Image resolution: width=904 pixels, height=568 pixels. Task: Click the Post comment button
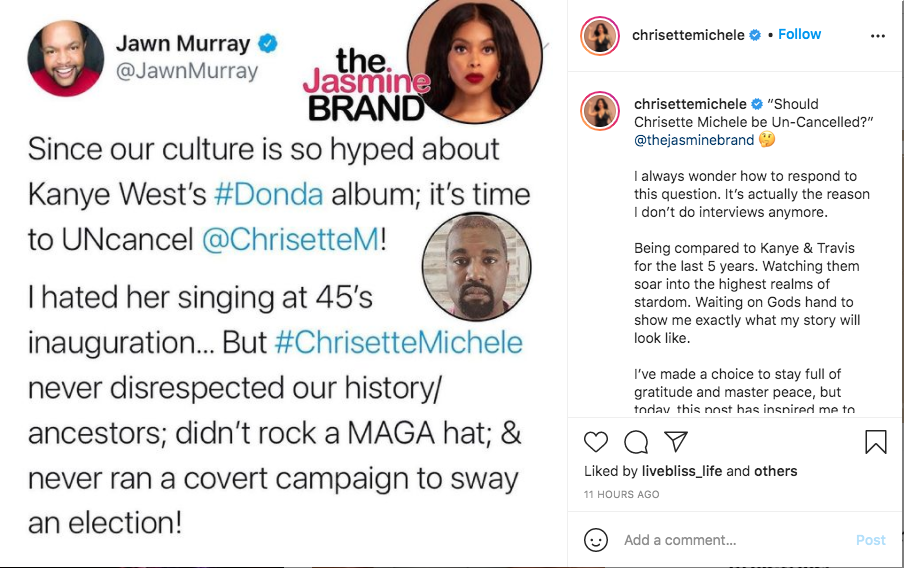871,540
